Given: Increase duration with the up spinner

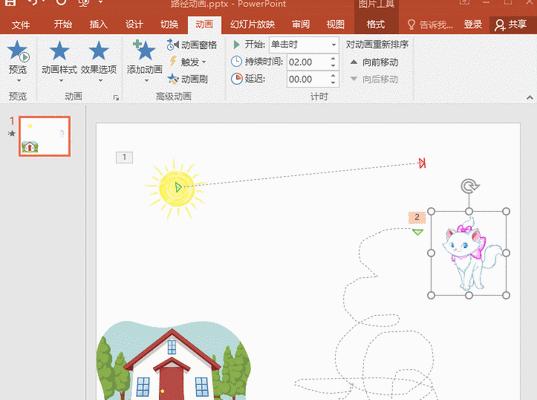Looking at the screenshot, I should point(333,59).
